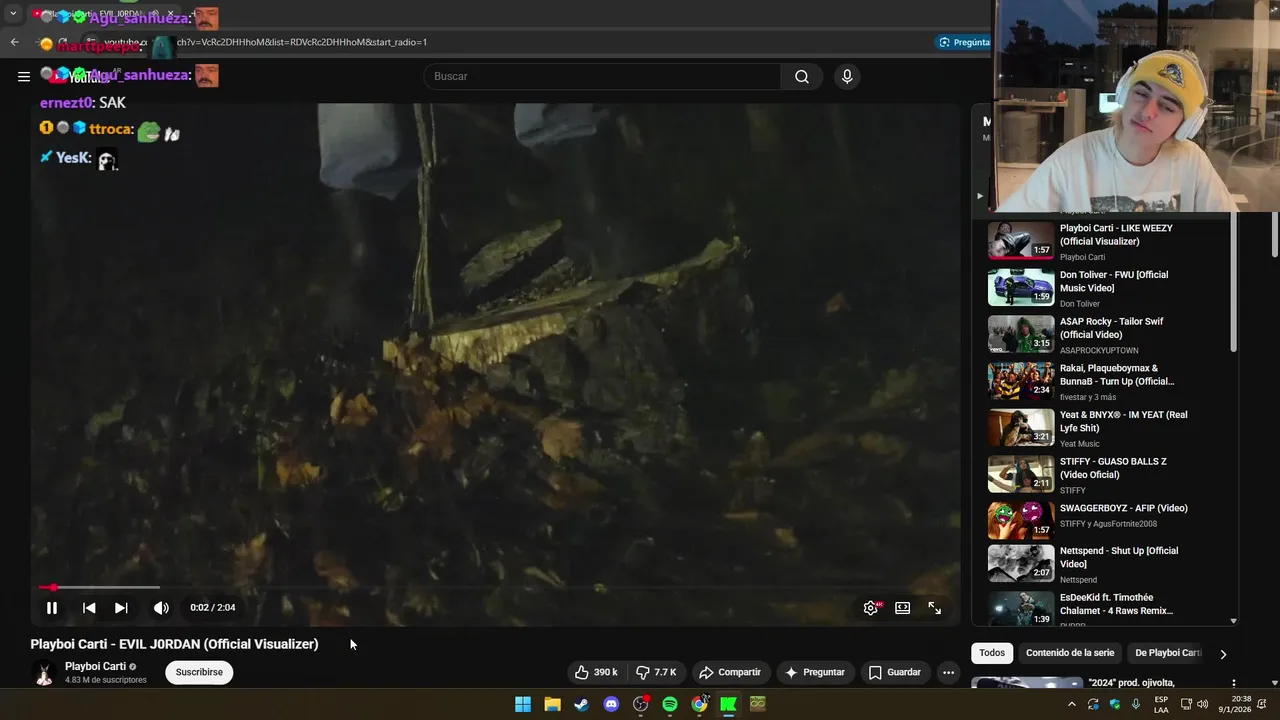1280x720 pixels.
Task: Play Don Toliver FWU video thumbnail
Action: click(x=1021, y=287)
